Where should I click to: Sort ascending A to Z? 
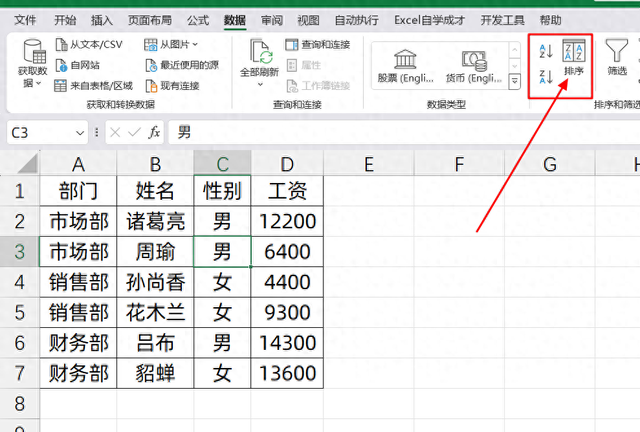point(546,51)
